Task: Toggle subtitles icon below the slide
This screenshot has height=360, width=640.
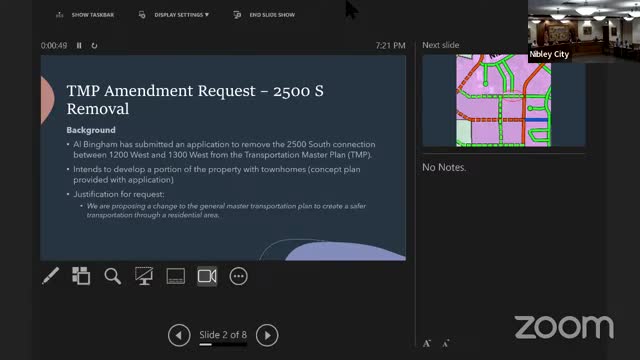Action: pyautogui.click(x=176, y=276)
